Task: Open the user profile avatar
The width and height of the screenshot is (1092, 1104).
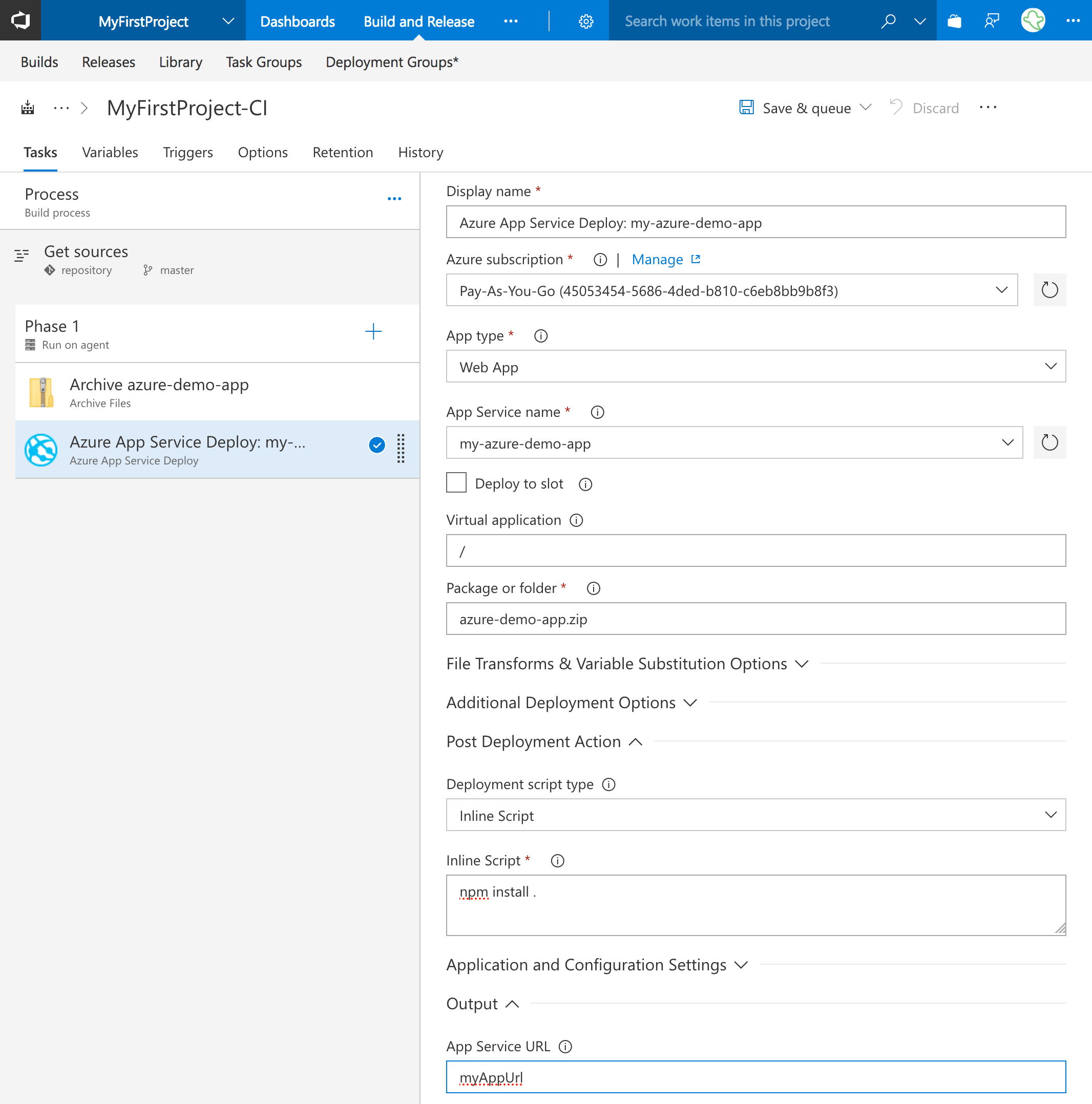Action: [x=1033, y=20]
